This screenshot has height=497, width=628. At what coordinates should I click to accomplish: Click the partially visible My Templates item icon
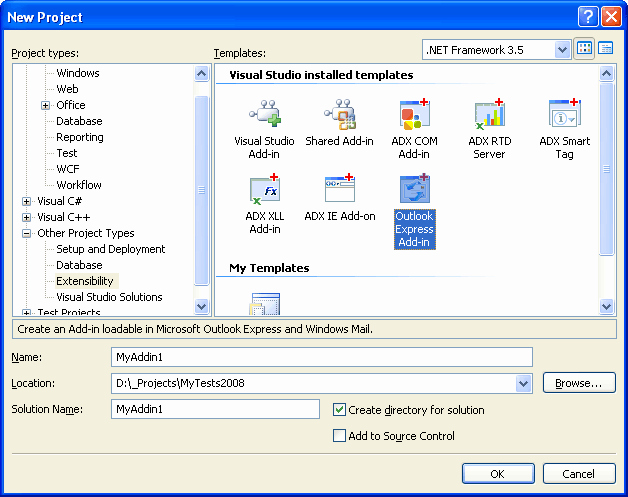(x=264, y=304)
